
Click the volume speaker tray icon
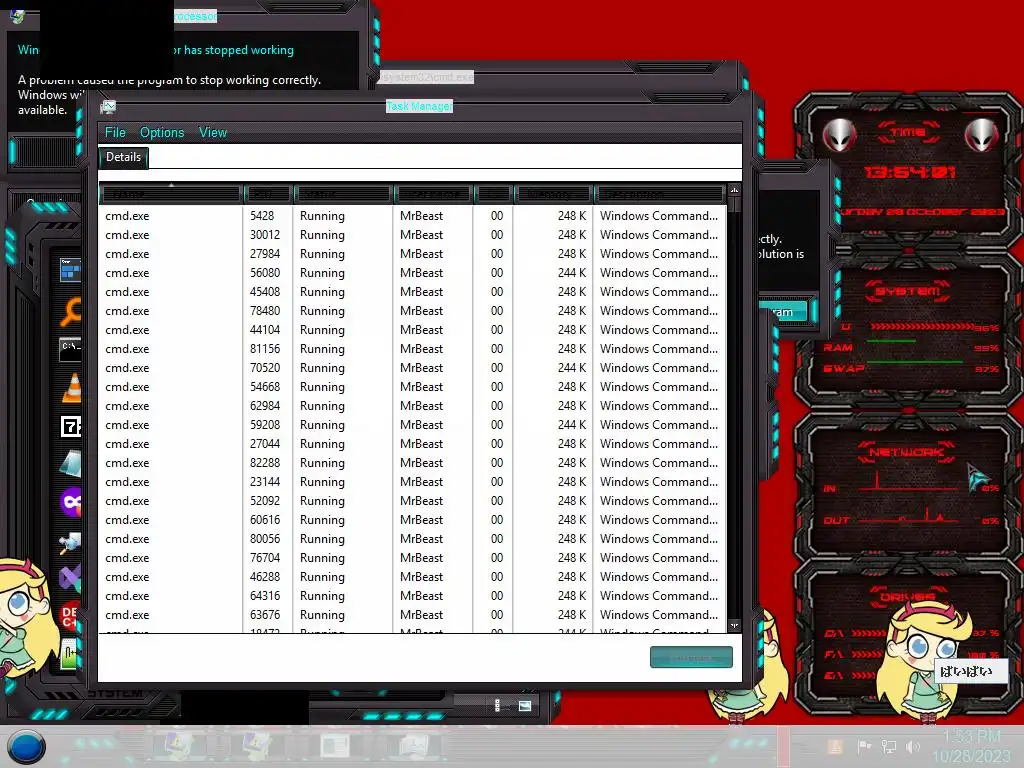click(912, 746)
